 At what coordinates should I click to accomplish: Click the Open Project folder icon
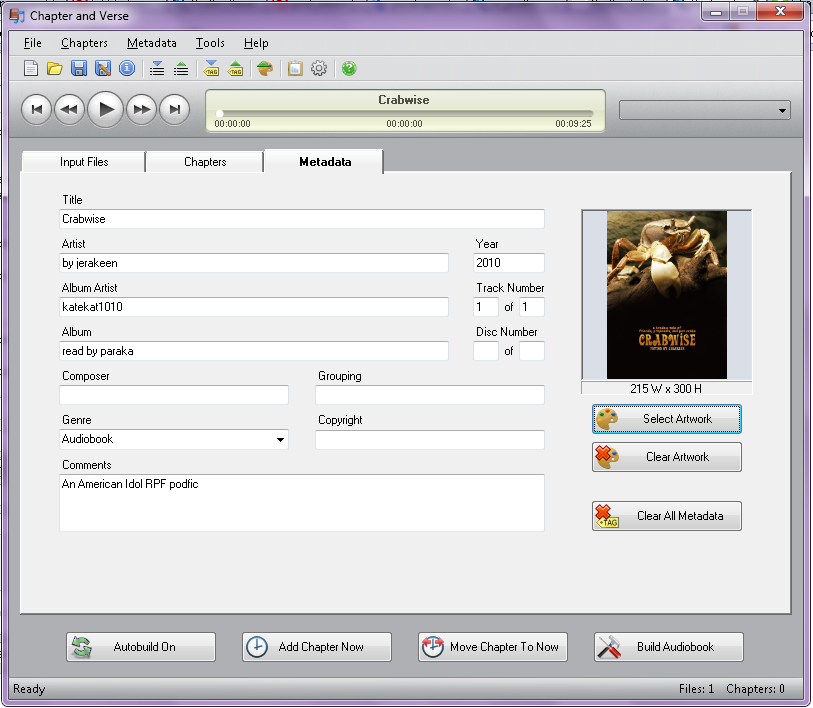click(x=55, y=69)
